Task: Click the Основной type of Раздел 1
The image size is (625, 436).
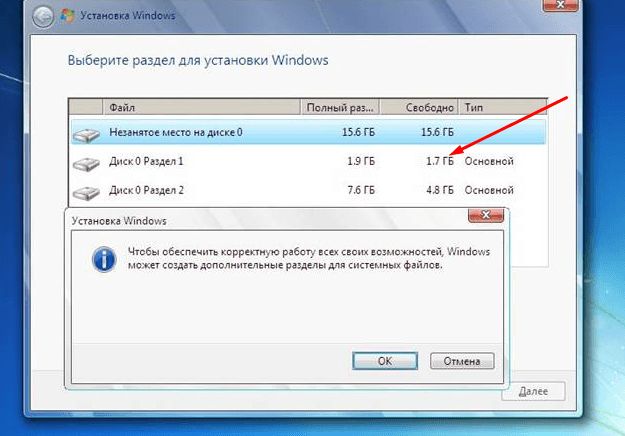Action: pyautogui.click(x=489, y=161)
